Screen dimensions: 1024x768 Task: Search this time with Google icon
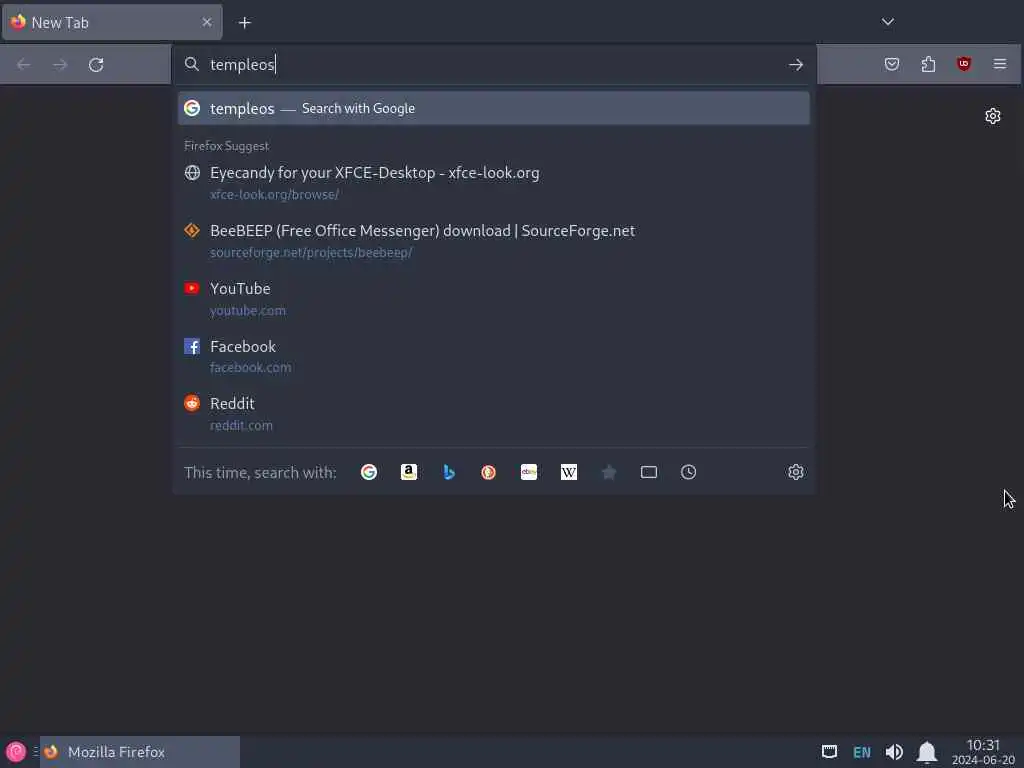(x=369, y=472)
